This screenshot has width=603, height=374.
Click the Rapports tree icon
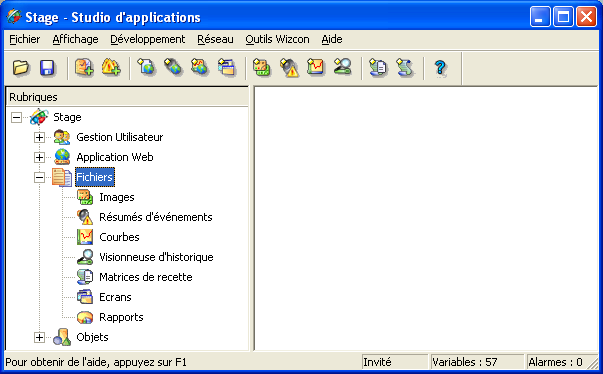85,317
